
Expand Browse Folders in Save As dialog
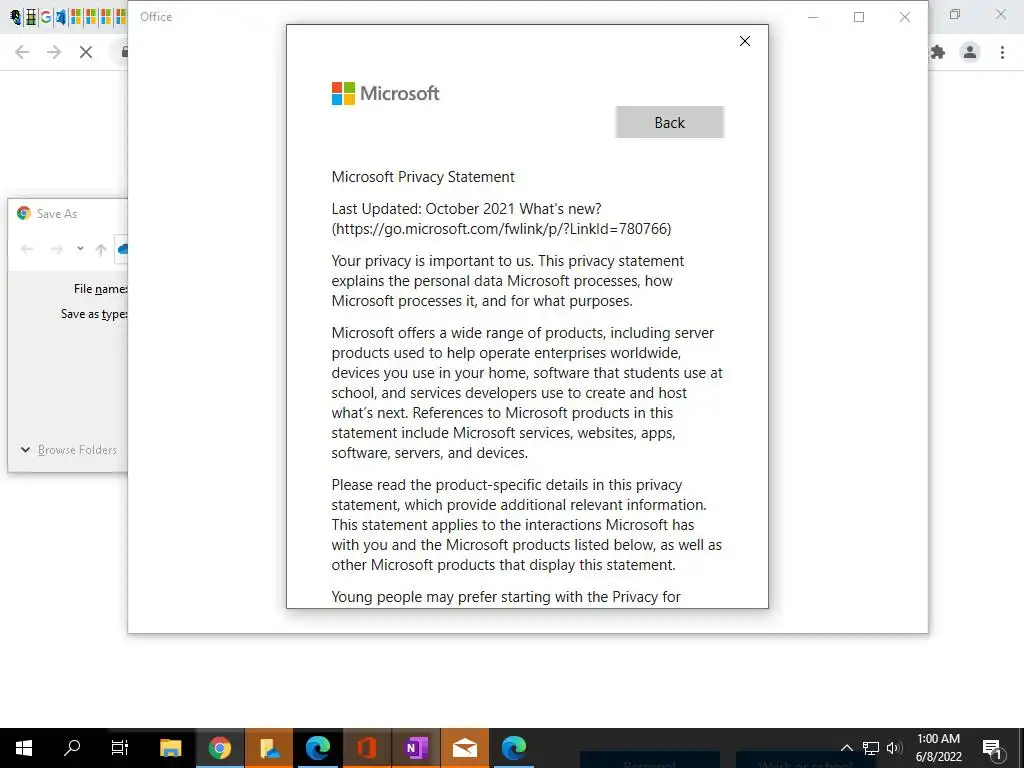click(69, 449)
